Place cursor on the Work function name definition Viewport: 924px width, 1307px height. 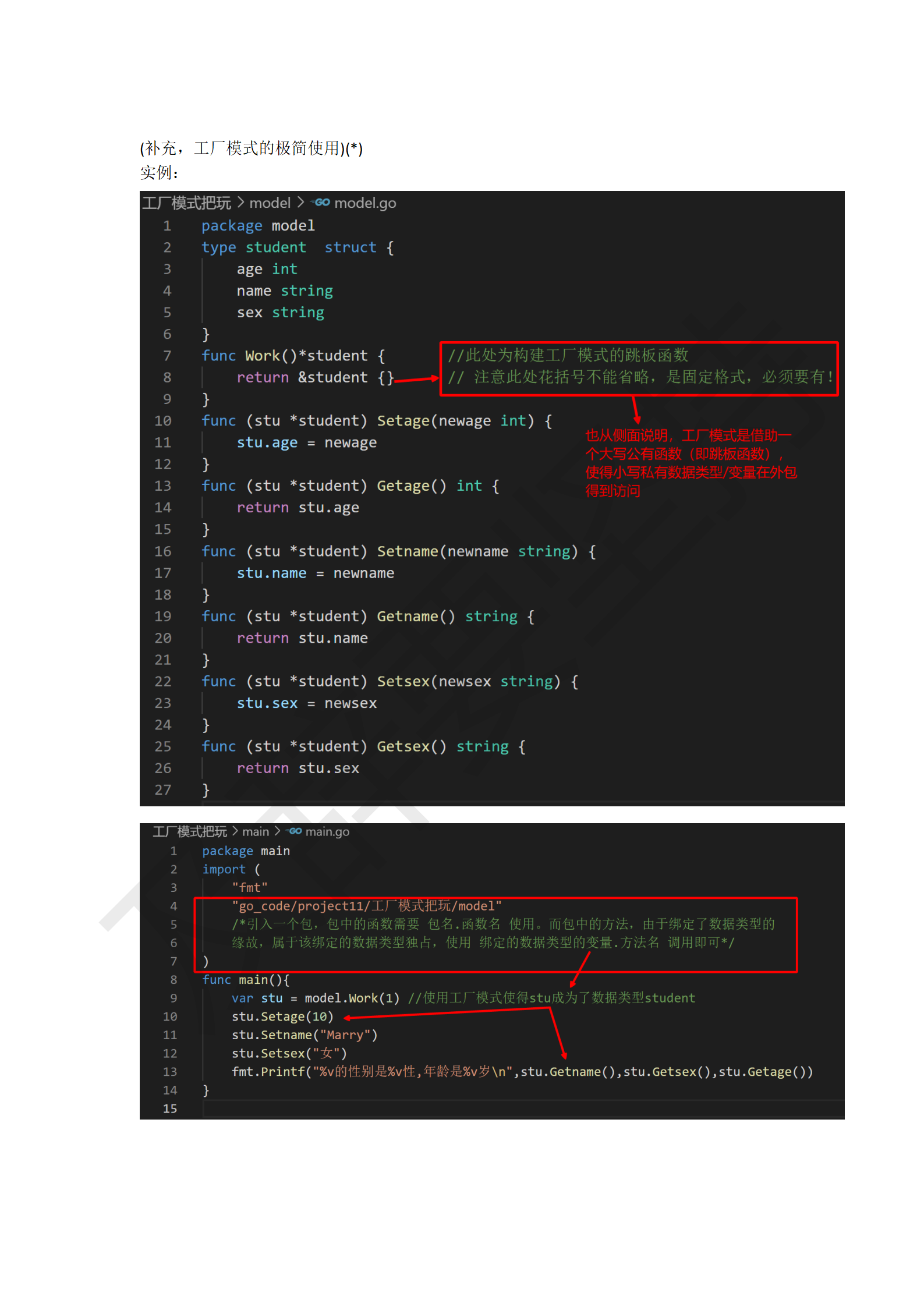point(262,356)
